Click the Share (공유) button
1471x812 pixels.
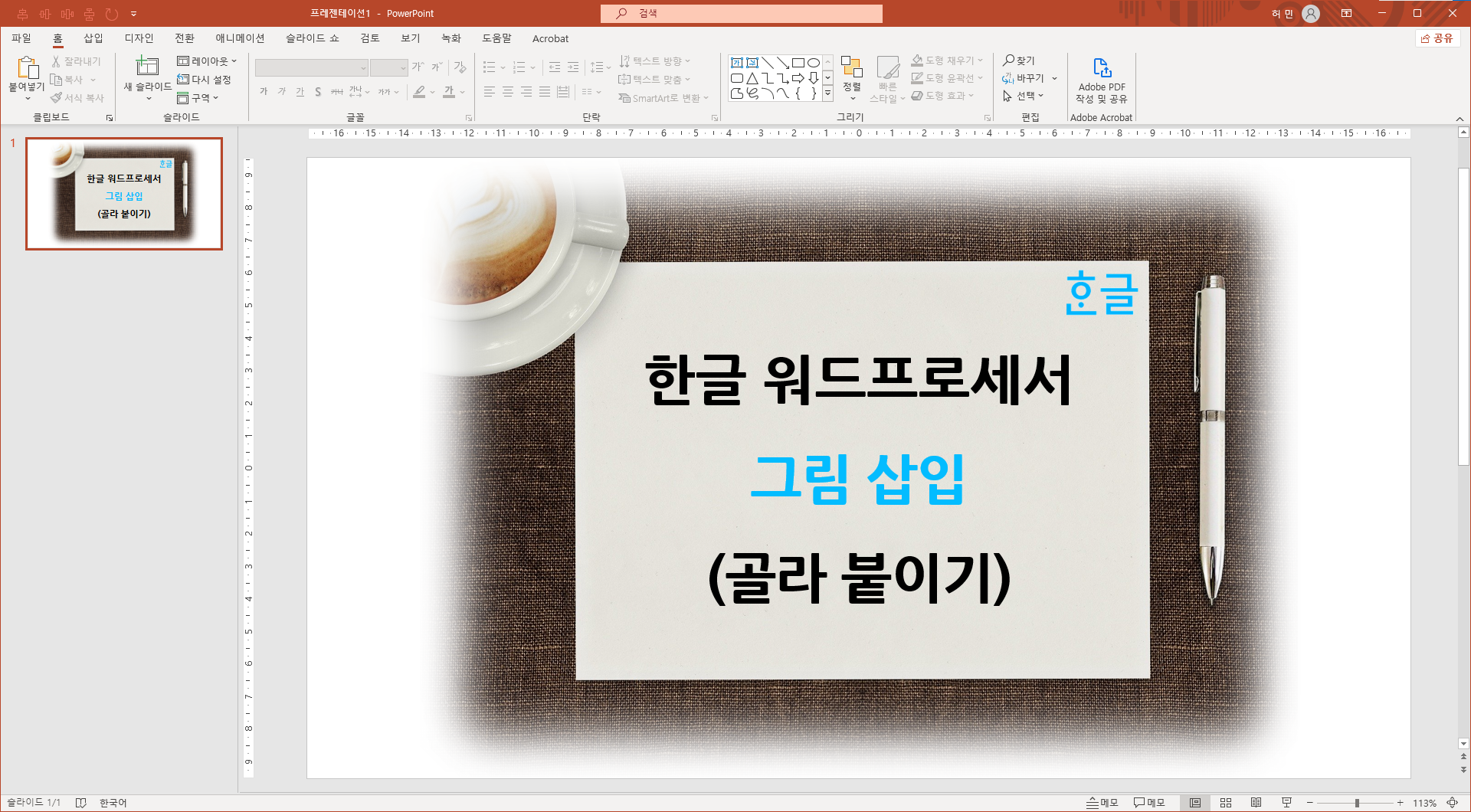click(1437, 38)
